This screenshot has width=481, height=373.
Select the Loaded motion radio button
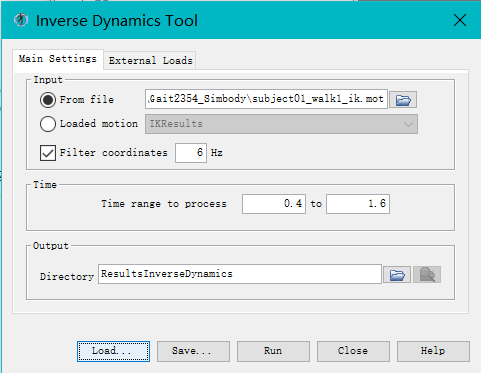48,124
